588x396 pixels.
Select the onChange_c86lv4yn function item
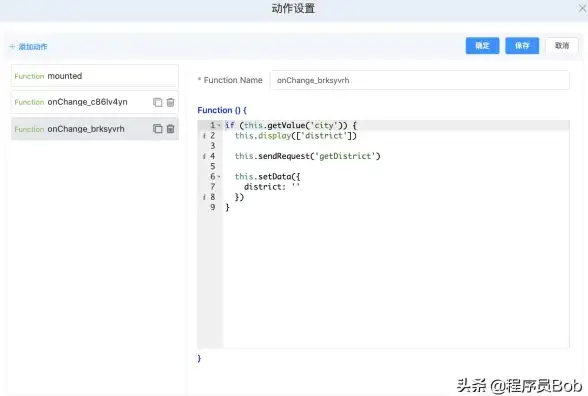click(94, 102)
